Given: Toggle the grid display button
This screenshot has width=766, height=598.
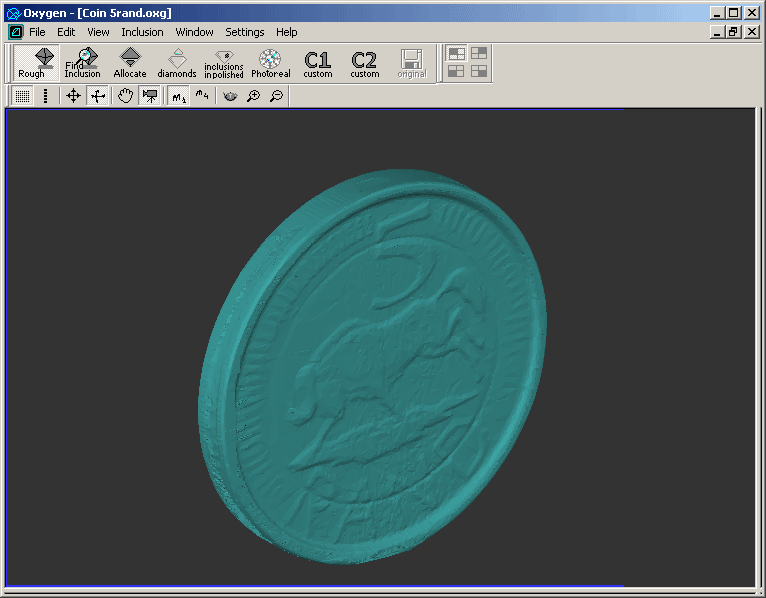Looking at the screenshot, I should tap(22, 96).
